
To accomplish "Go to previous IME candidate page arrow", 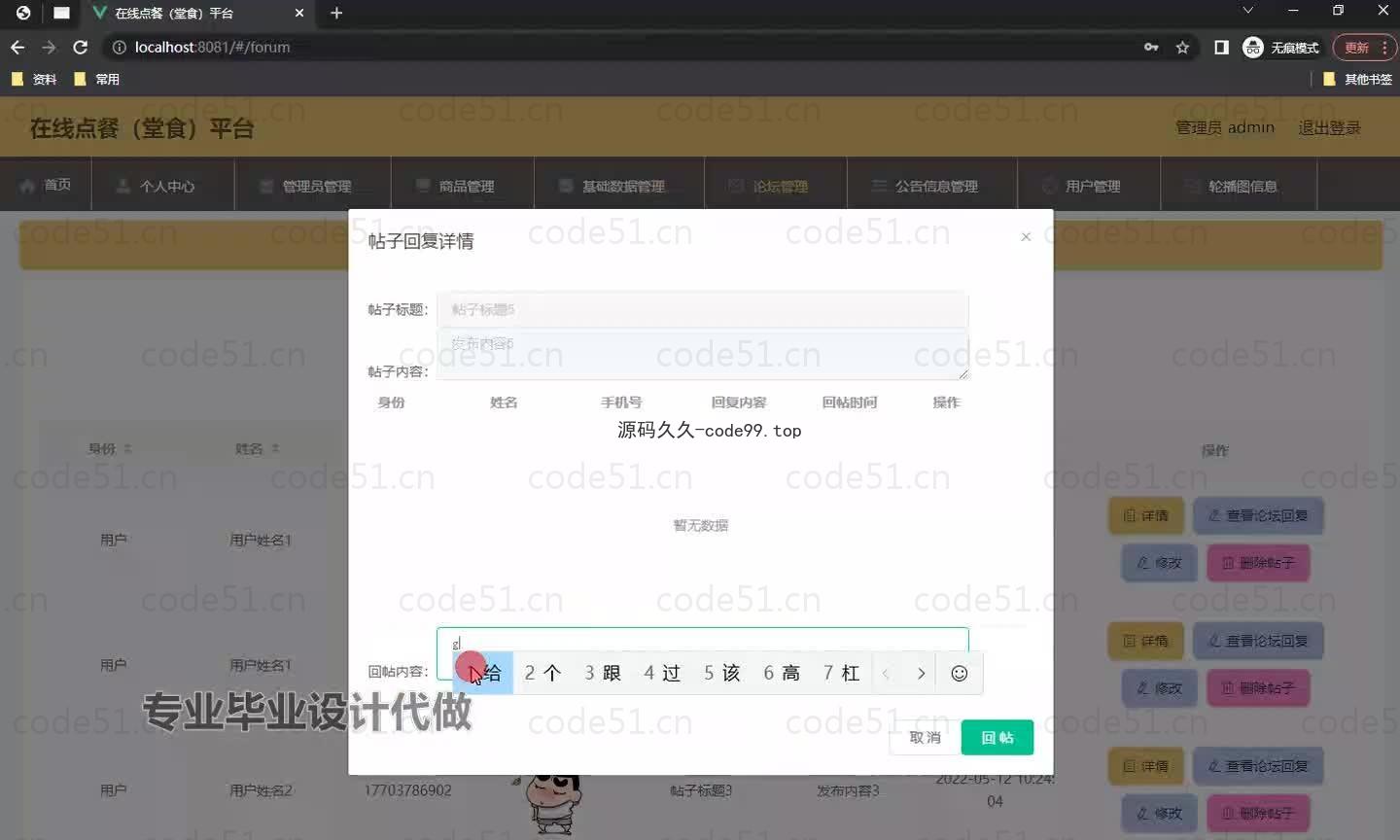I will pyautogui.click(x=886, y=673).
